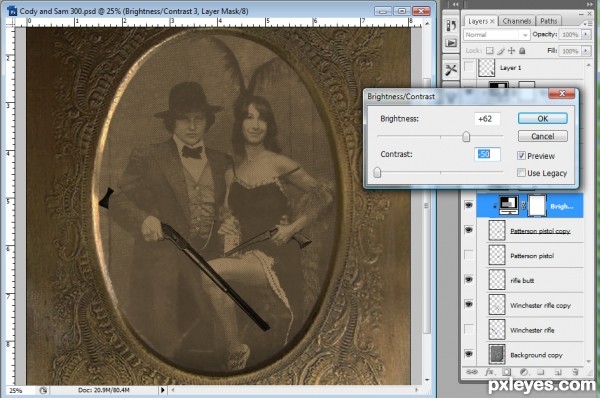Click the link layers icon
This screenshot has height=398, width=600.
coord(471,372)
